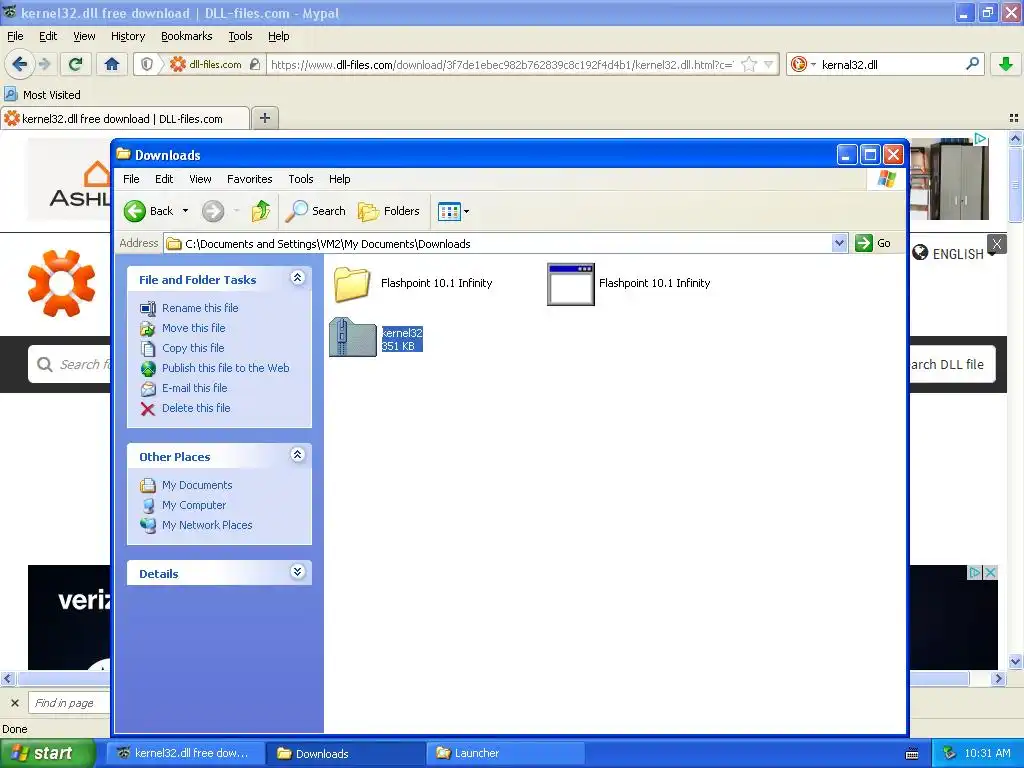This screenshot has width=1024, height=768.
Task: Click the Windows Start button
Action: point(47,753)
